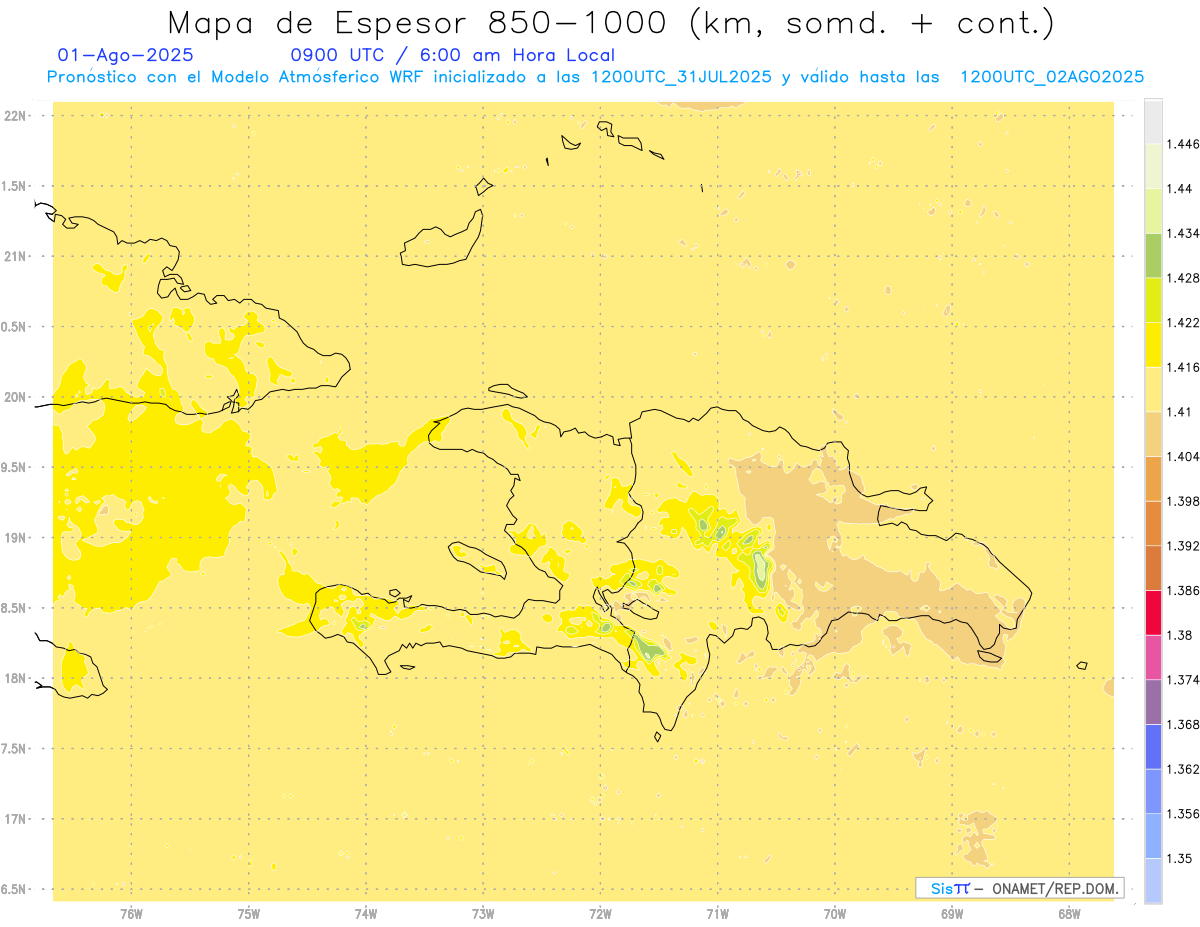The width and height of the screenshot is (1200, 927).
Task: Click the 18N latitude label
Action: 13,679
